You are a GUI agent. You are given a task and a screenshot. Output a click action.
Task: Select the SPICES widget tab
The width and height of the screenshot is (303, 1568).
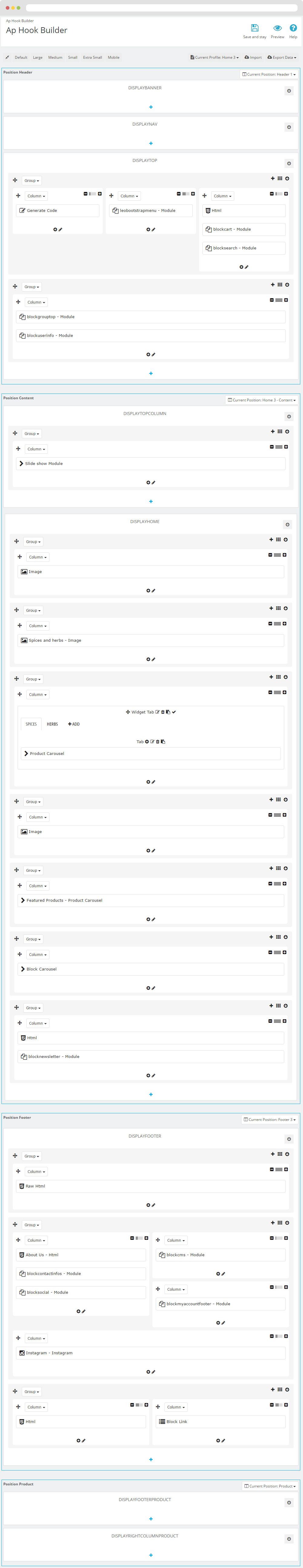coord(31,724)
